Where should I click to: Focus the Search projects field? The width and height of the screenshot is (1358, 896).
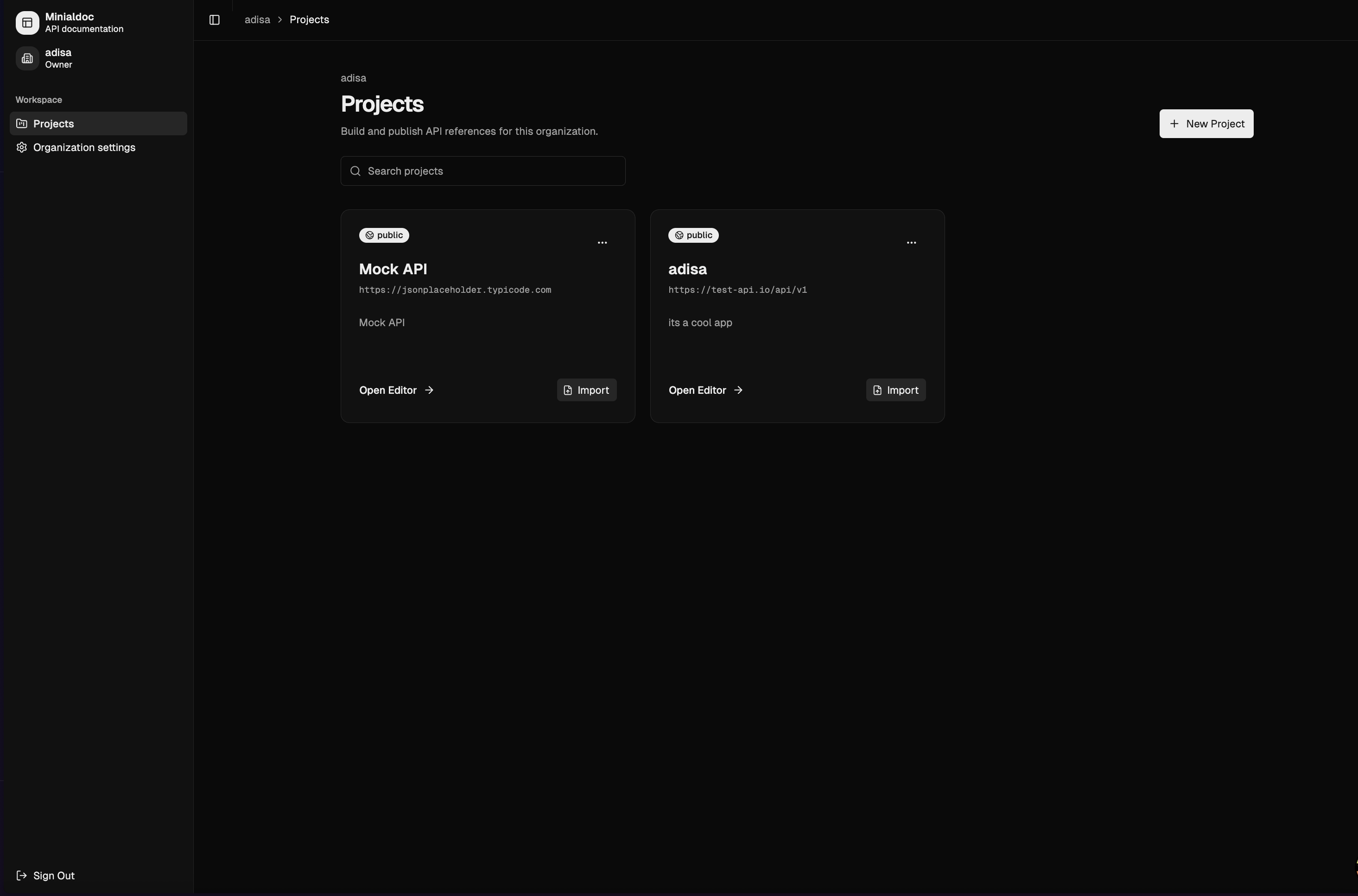pos(483,171)
